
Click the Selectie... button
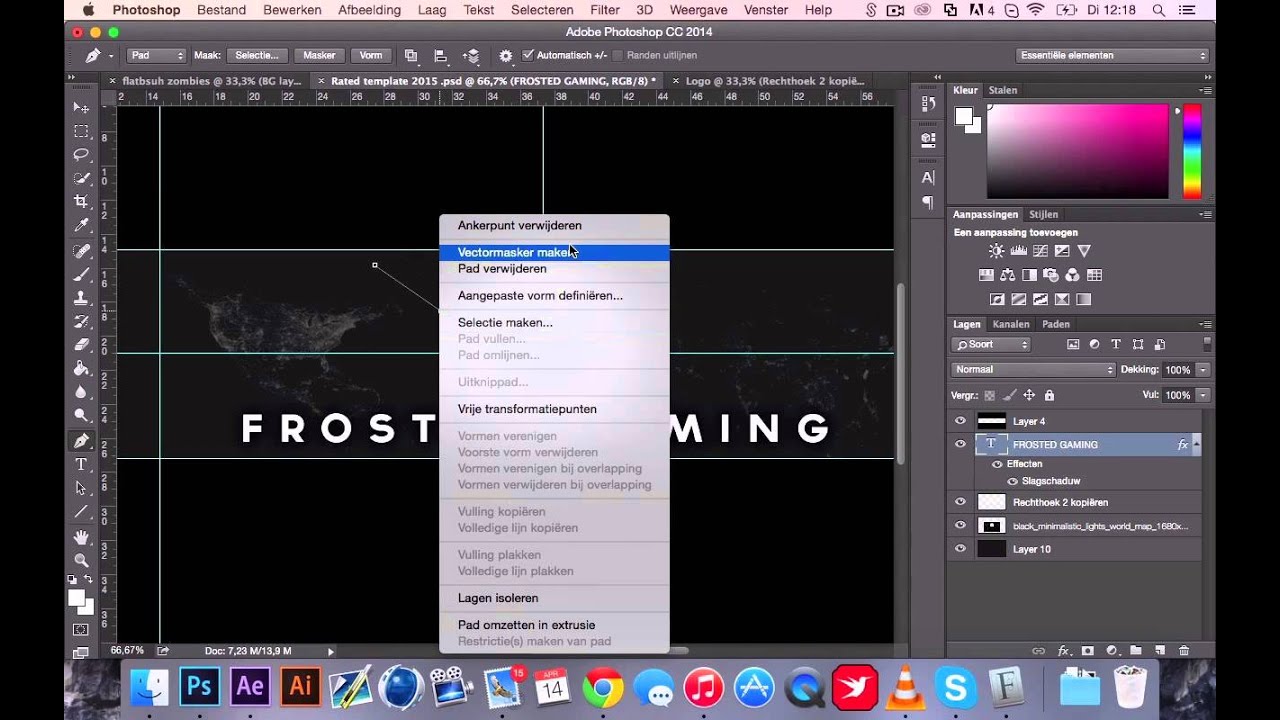coord(257,56)
